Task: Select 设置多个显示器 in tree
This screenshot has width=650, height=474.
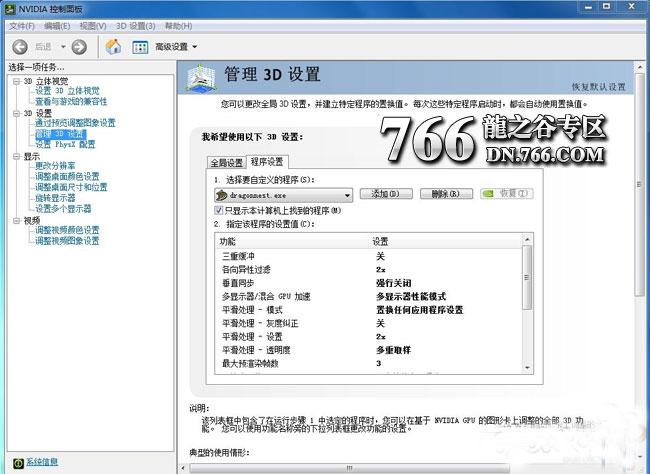Action: coord(63,209)
